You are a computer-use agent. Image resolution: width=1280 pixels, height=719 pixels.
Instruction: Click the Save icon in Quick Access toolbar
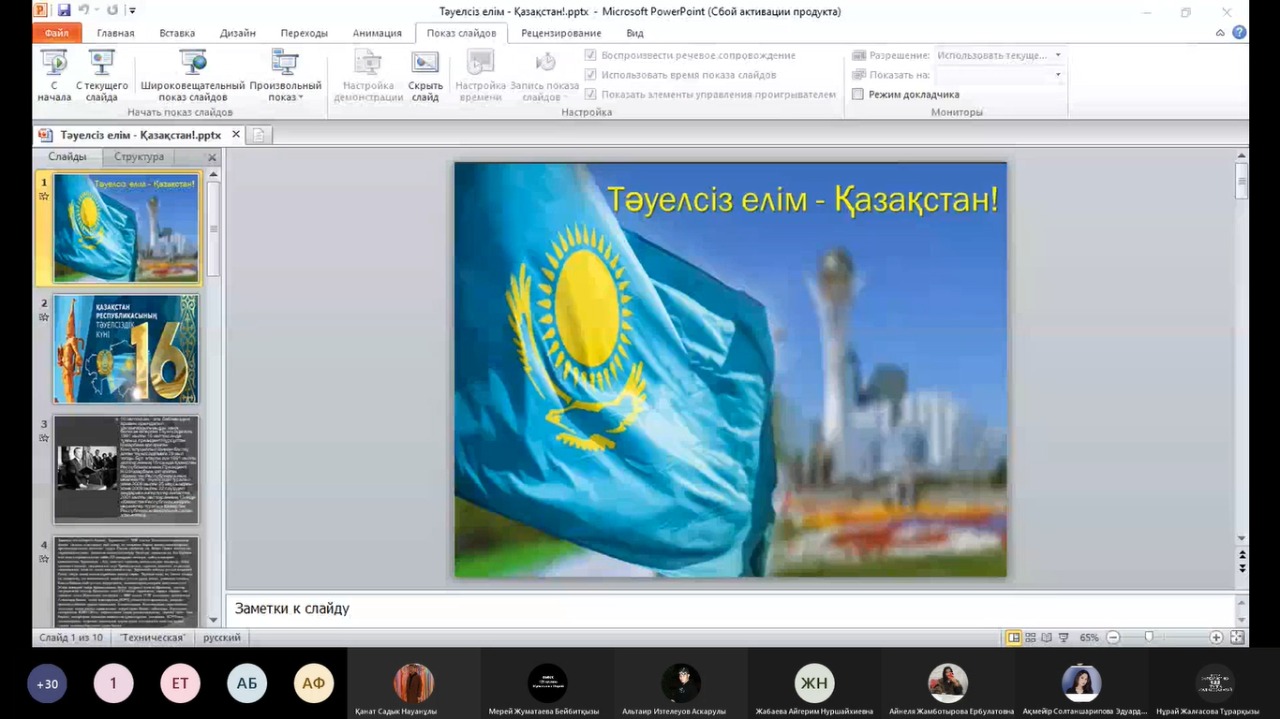[64, 11]
